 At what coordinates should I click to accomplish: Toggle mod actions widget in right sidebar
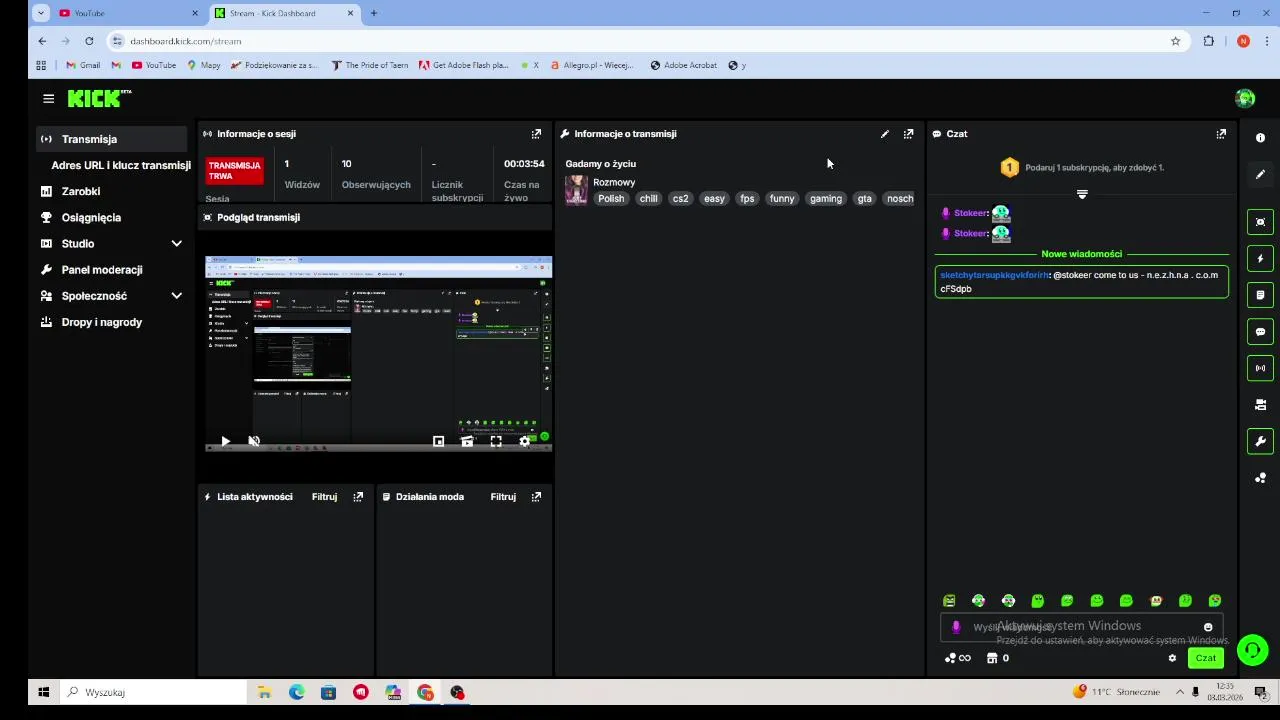click(1260, 295)
